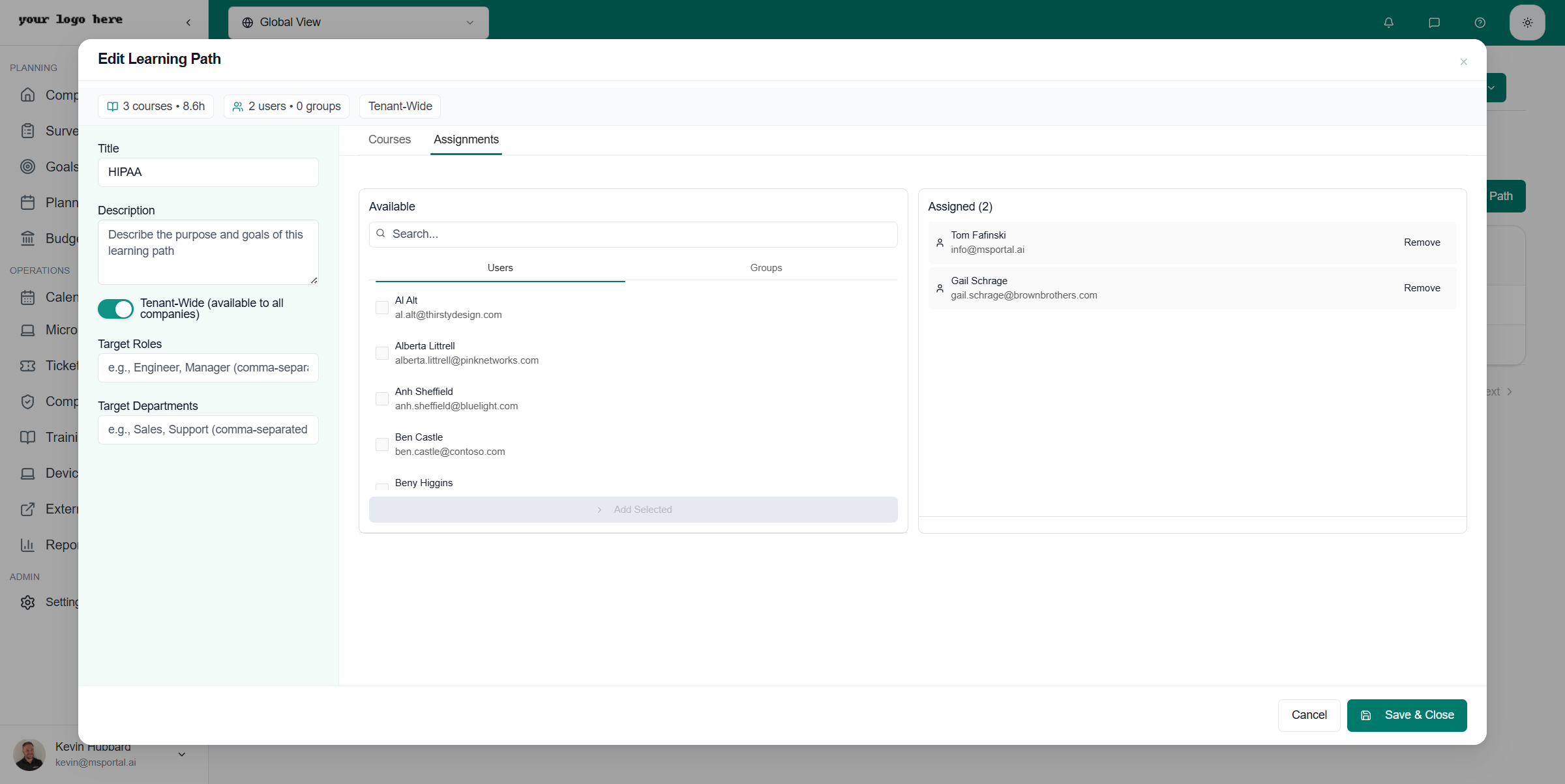Click the Available users search field

(633, 234)
